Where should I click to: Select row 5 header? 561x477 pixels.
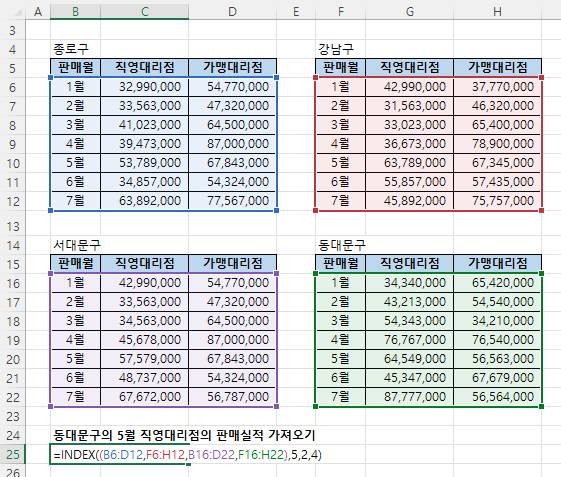(x=13, y=68)
